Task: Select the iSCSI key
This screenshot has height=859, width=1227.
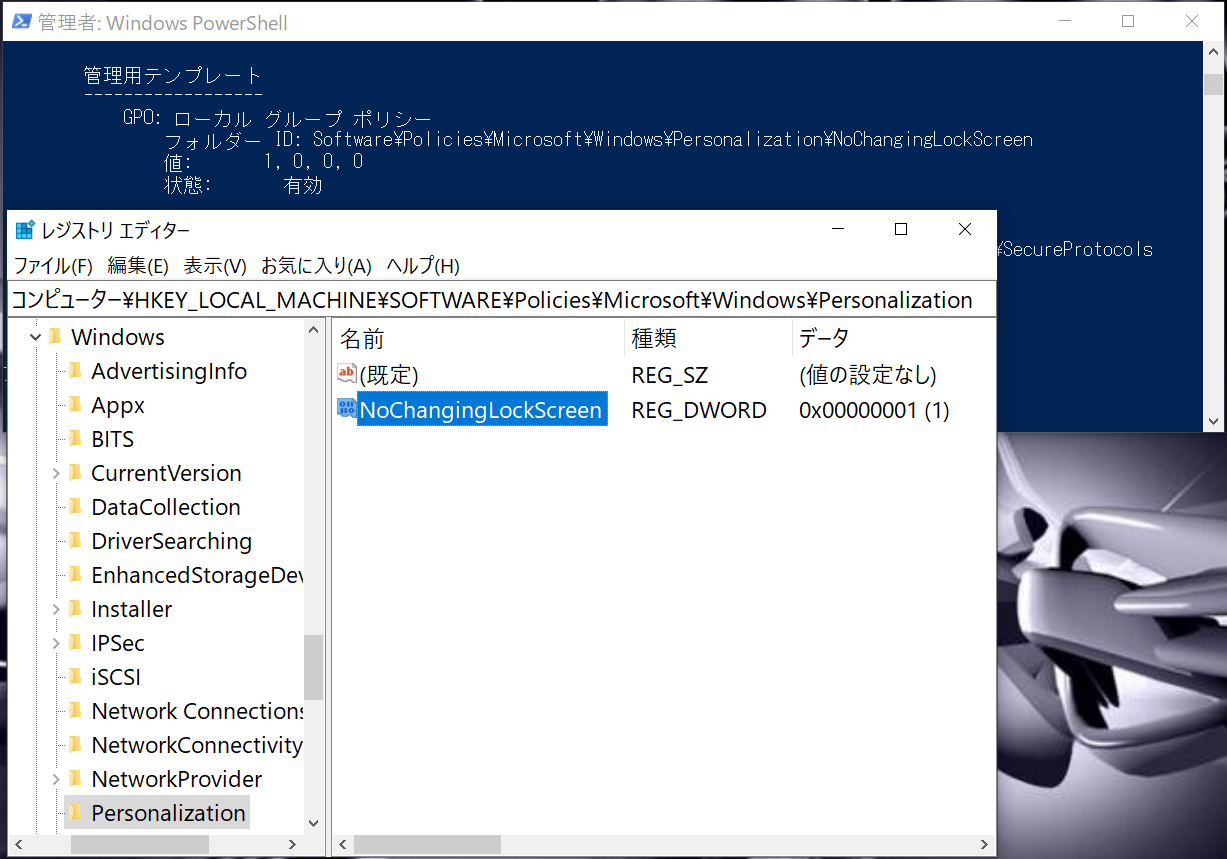Action: click(116, 677)
